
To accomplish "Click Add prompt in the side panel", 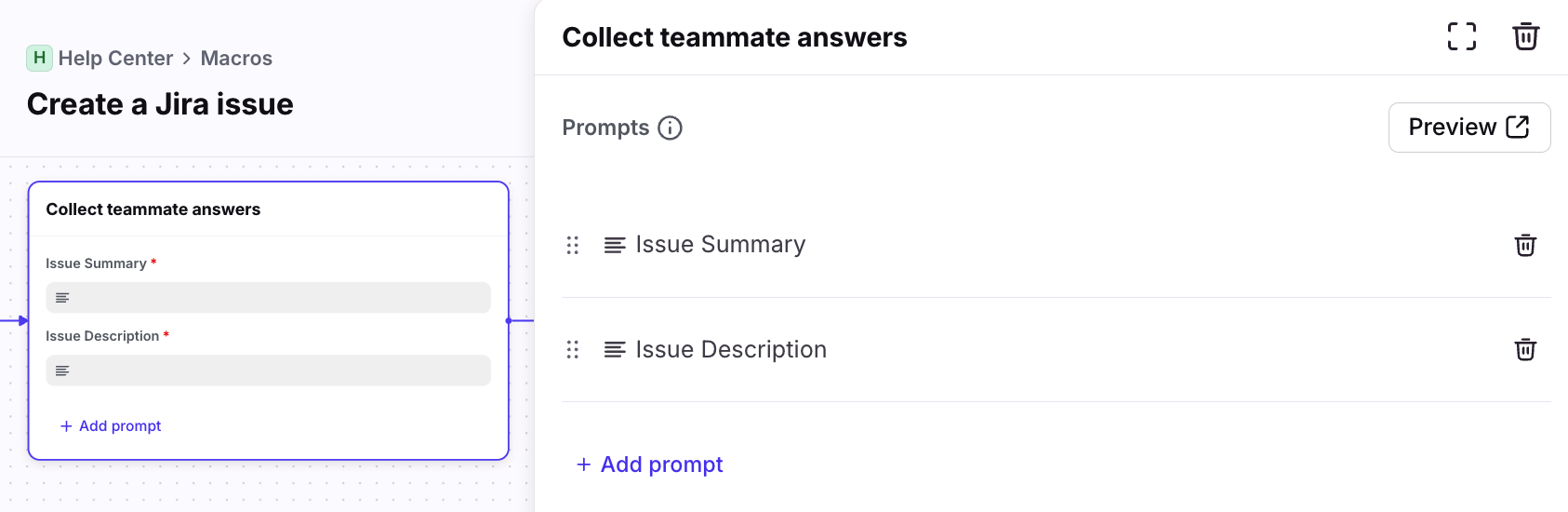I will (x=650, y=465).
